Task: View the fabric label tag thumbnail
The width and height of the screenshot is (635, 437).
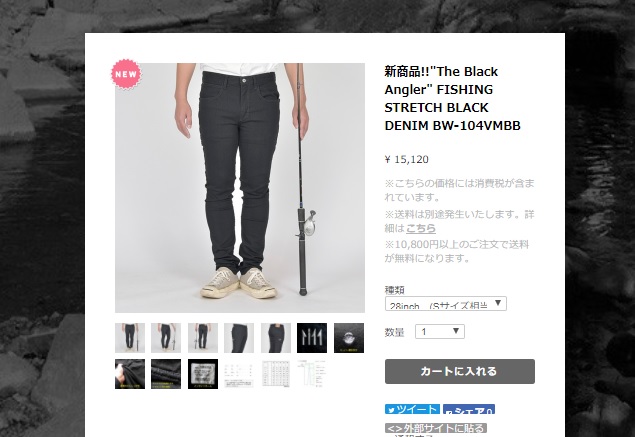Action: 203,374
